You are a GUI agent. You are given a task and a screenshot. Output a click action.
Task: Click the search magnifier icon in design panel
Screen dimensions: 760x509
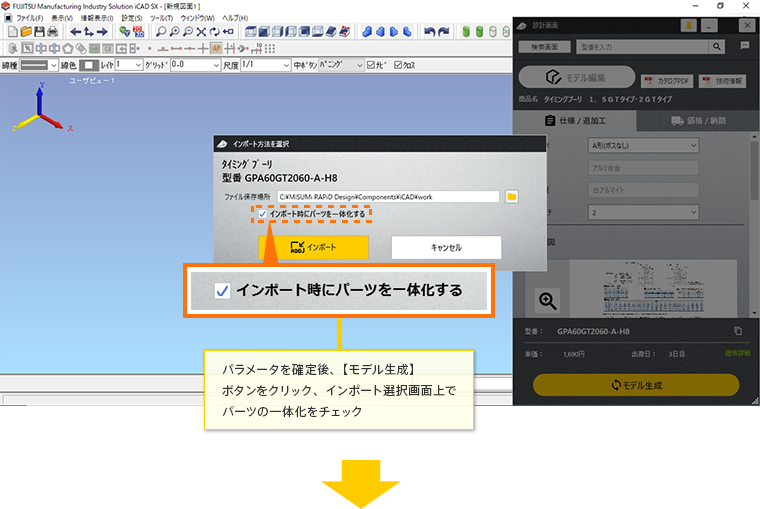pos(716,46)
